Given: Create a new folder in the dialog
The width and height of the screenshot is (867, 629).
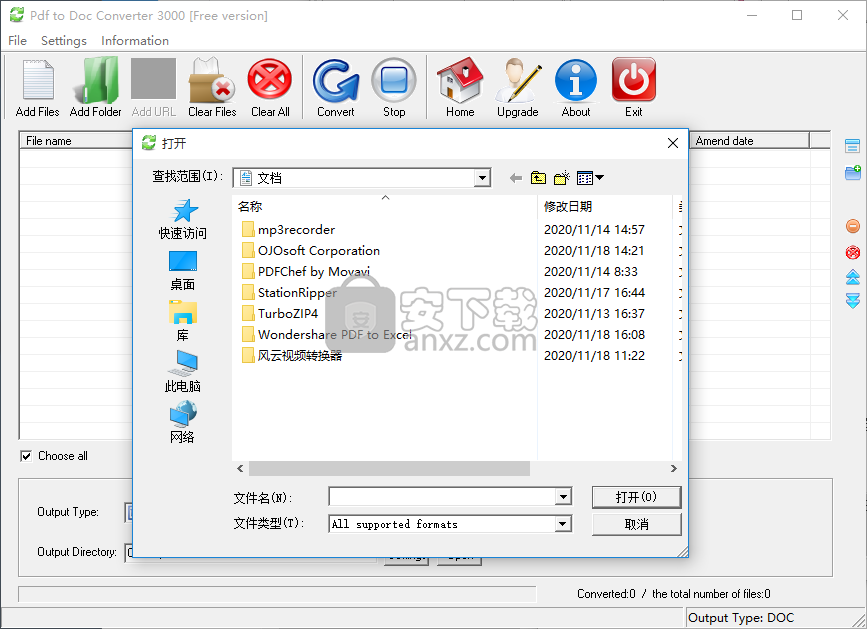Looking at the screenshot, I should coord(562,178).
